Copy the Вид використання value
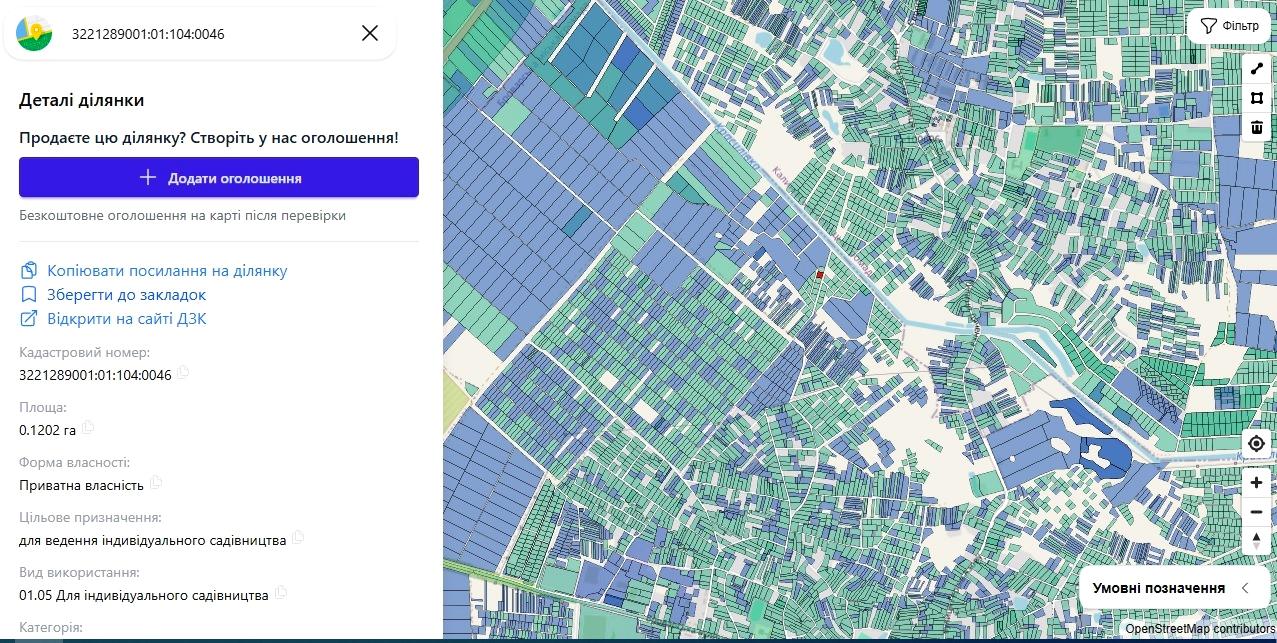The height and width of the screenshot is (643, 1277). pos(281,593)
